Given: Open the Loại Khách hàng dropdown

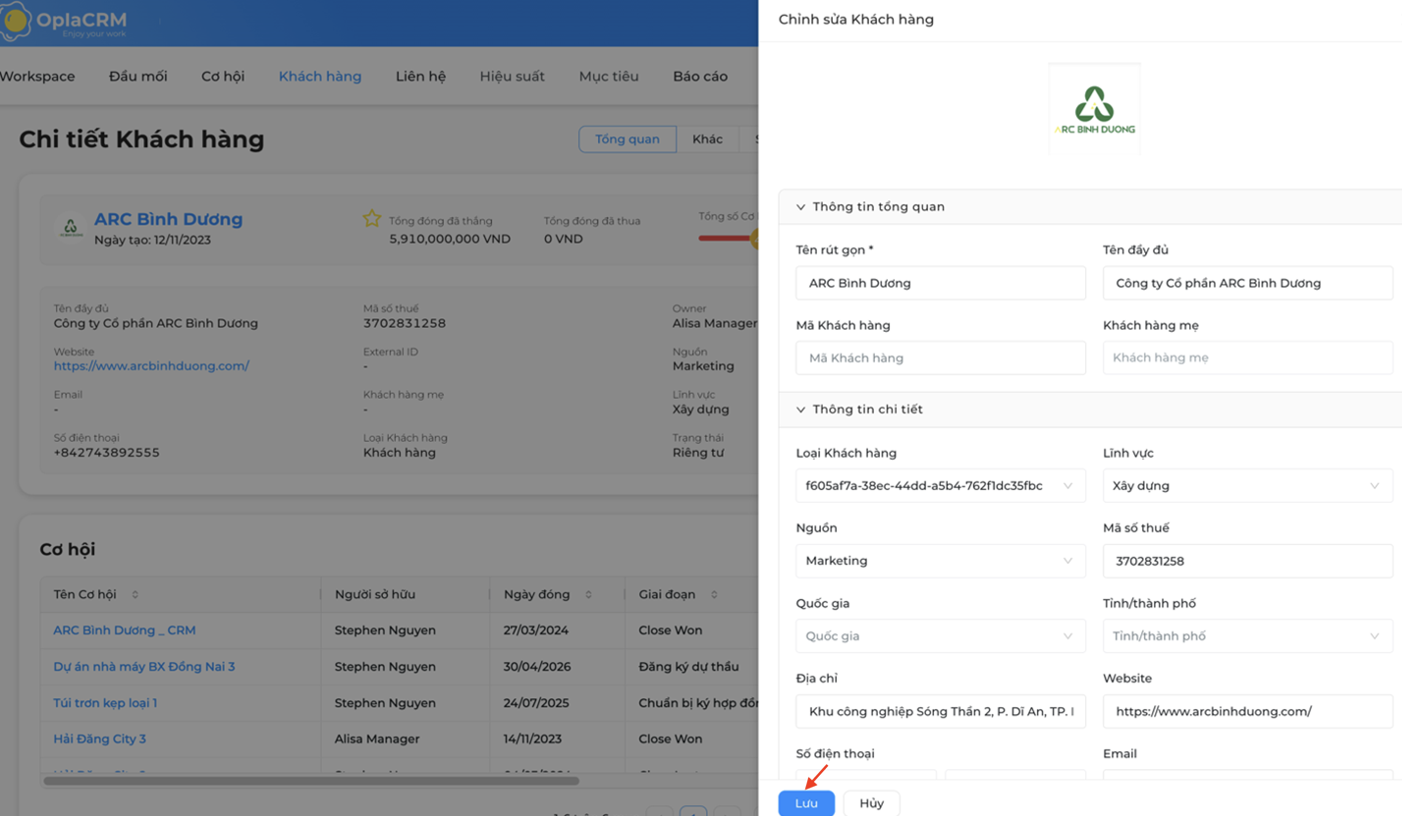Looking at the screenshot, I should 940,486.
